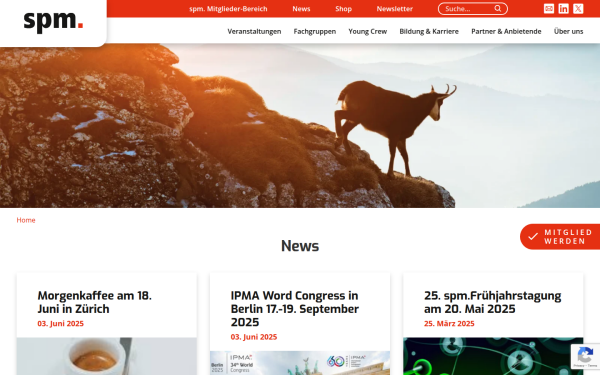
Task: Open the Newsletter link
Action: [x=395, y=9]
